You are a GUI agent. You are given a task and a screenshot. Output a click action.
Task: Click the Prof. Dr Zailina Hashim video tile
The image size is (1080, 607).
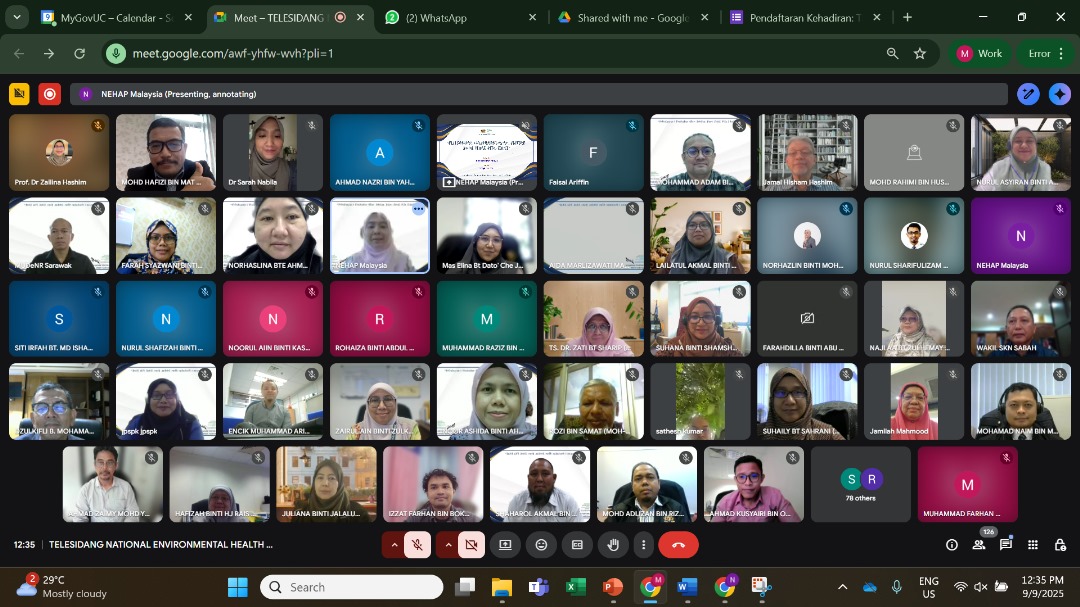pyautogui.click(x=59, y=152)
